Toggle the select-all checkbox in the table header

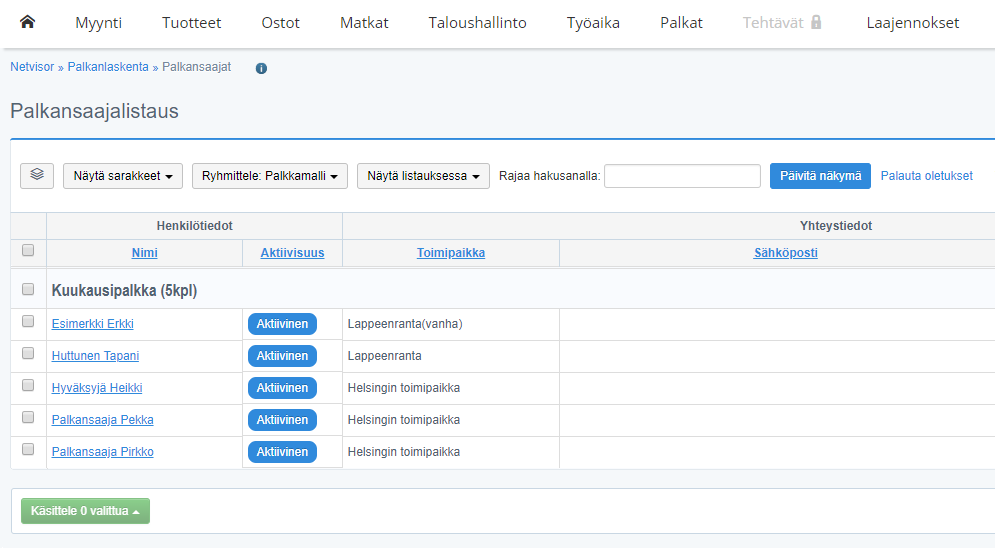click(28, 251)
